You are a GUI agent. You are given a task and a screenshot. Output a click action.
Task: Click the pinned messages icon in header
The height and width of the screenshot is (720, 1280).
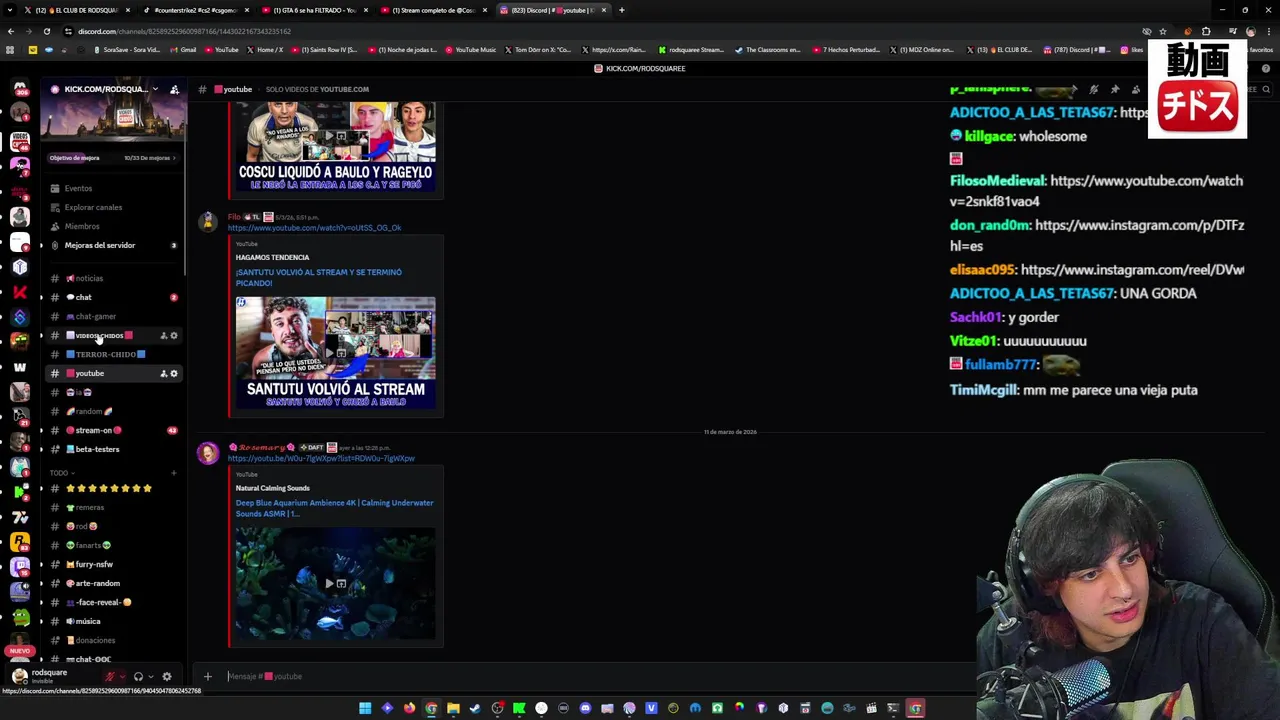pyautogui.click(x=1114, y=89)
